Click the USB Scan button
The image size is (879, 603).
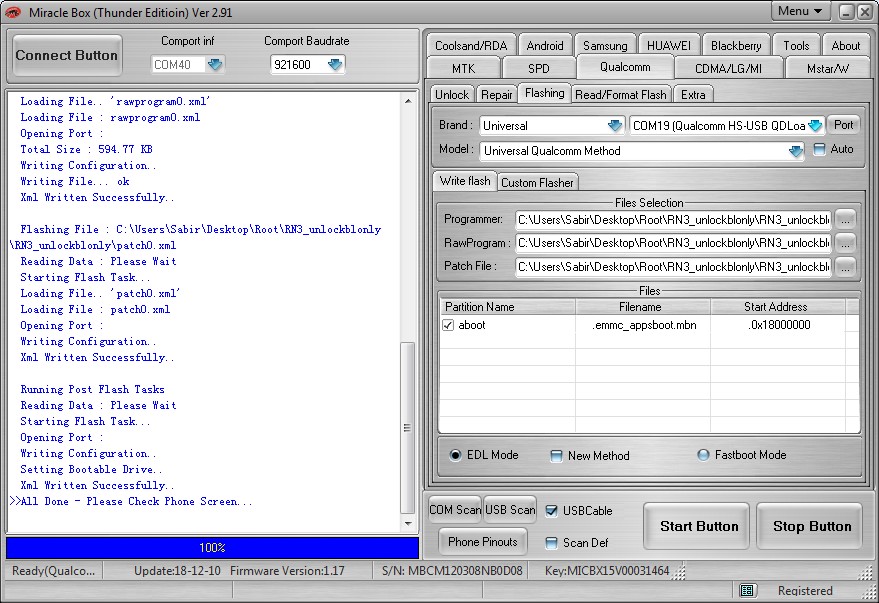tap(510, 510)
